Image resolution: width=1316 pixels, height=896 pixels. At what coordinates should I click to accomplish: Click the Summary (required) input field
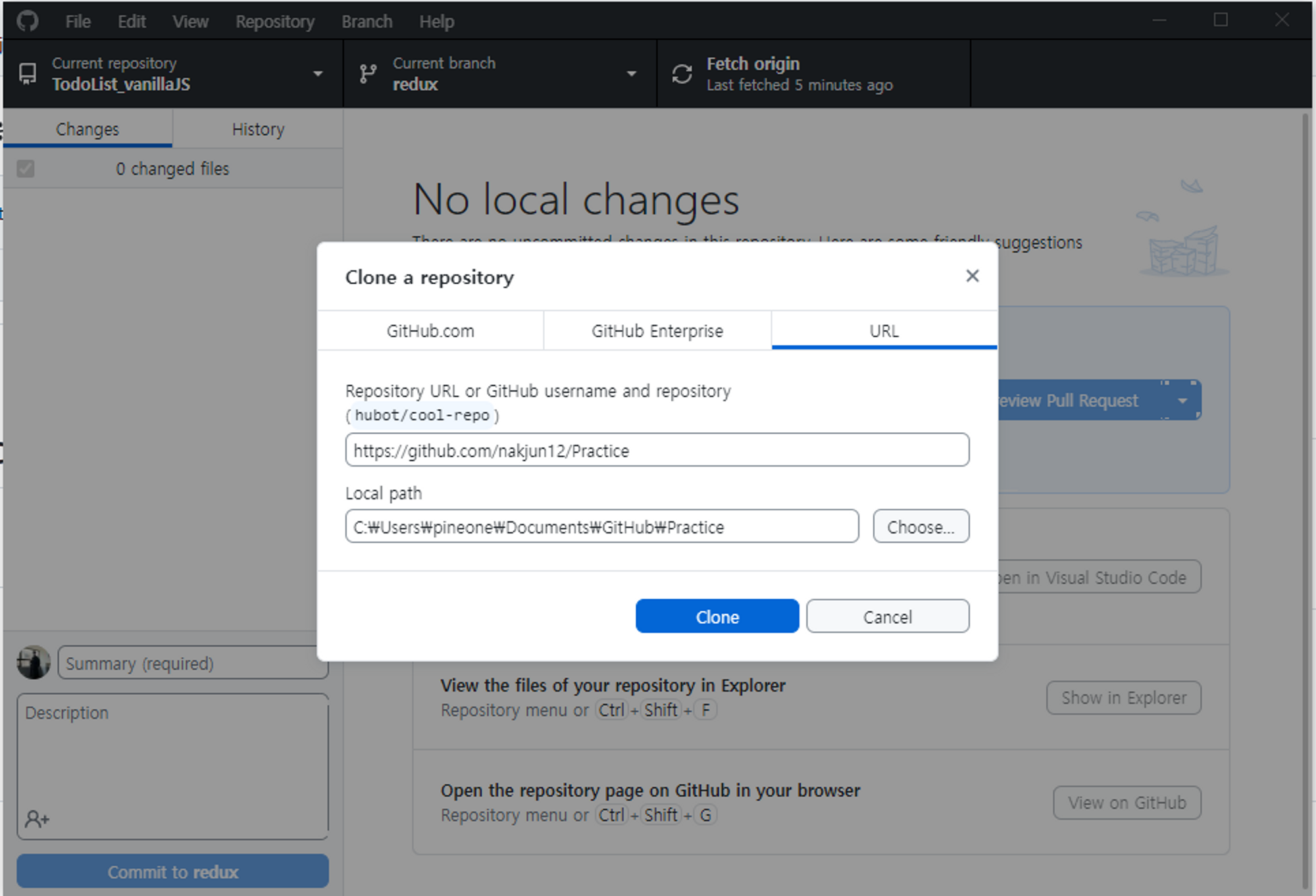[x=193, y=662]
